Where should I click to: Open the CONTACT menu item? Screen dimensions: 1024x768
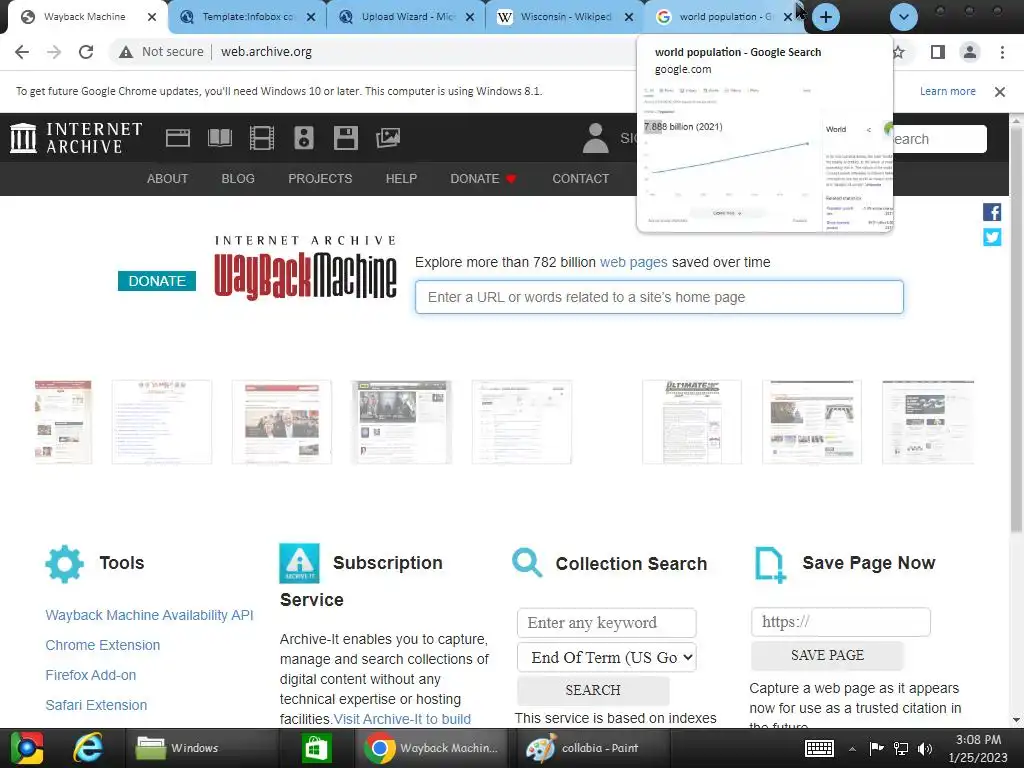click(x=581, y=178)
